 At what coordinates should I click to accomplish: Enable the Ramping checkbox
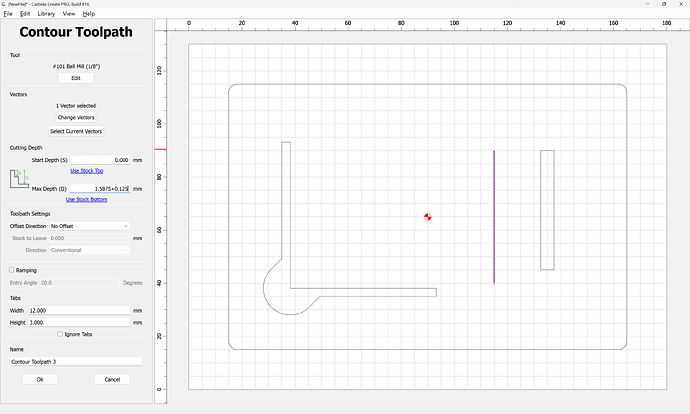12,270
